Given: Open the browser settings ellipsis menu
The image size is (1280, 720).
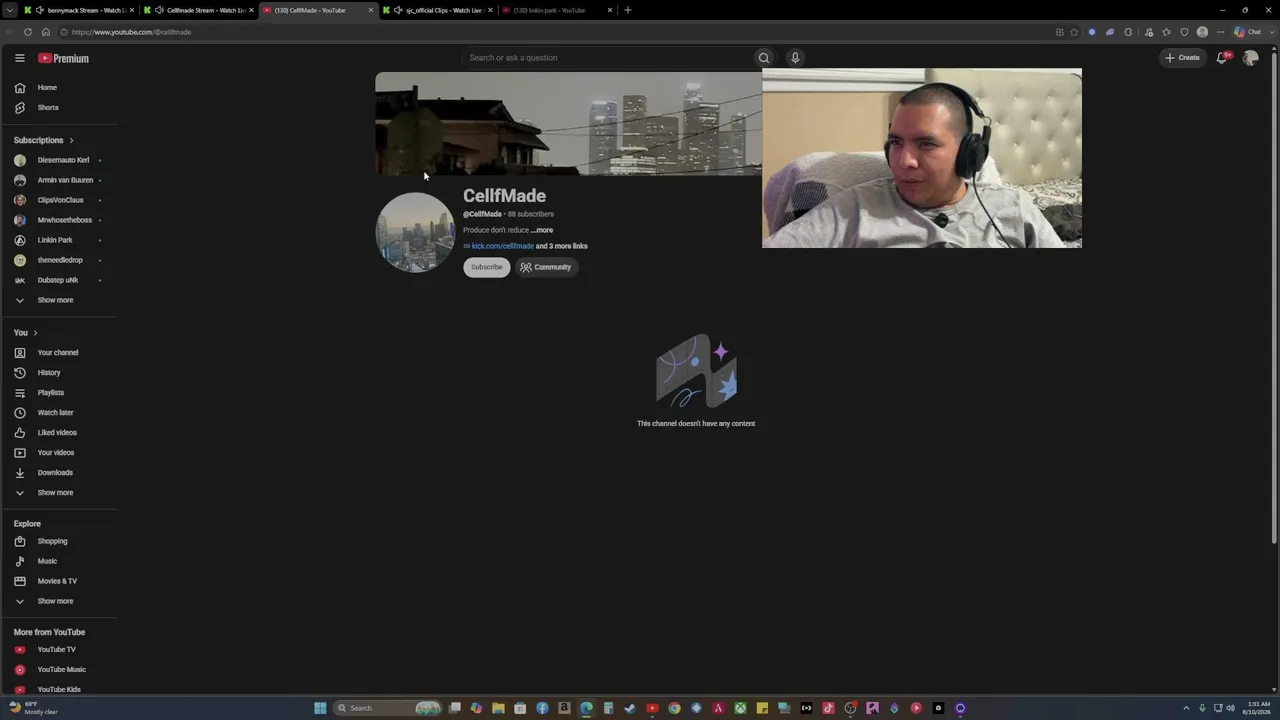Looking at the screenshot, I should pos(1220,32).
